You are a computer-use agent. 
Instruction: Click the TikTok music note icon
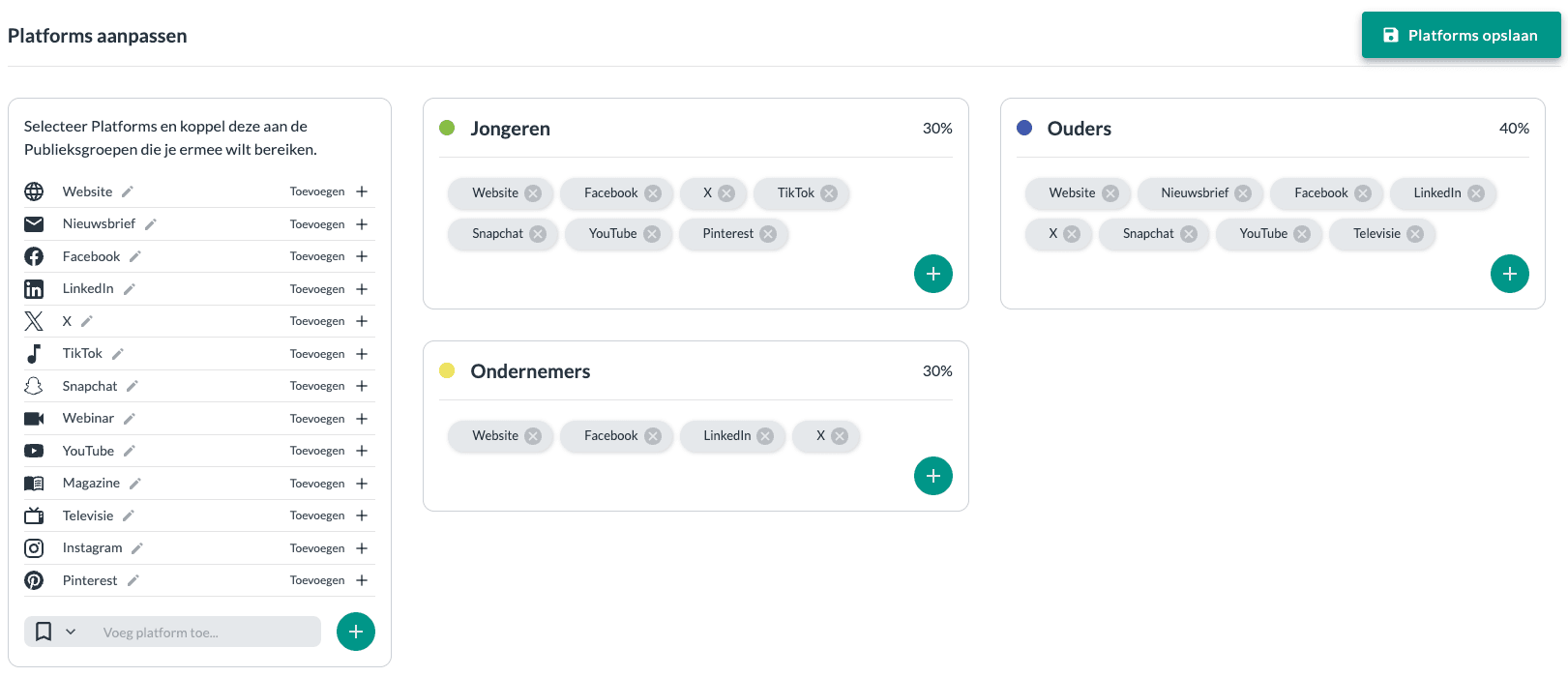[x=34, y=354]
